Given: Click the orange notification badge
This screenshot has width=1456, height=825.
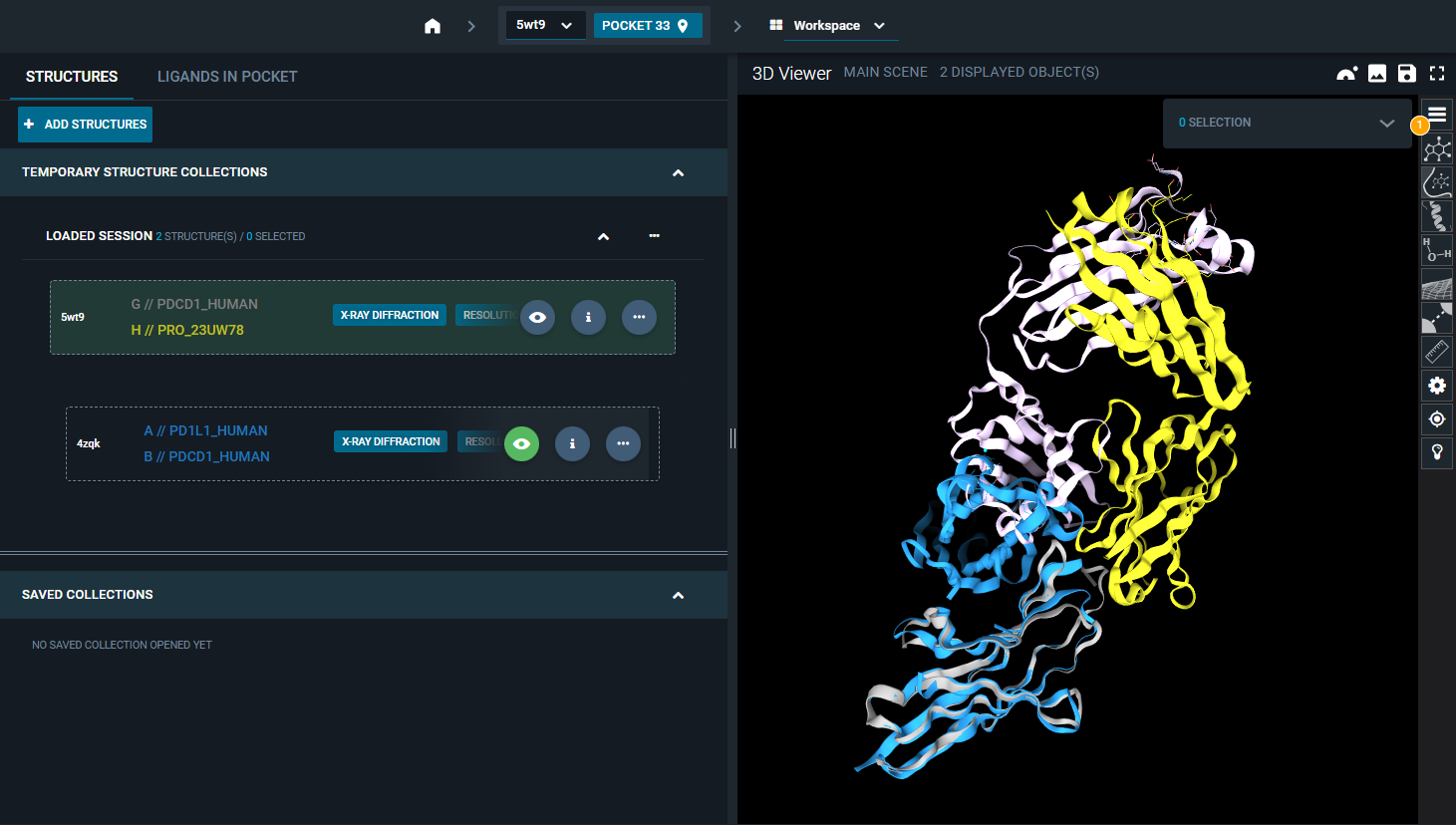Looking at the screenshot, I should [1419, 126].
